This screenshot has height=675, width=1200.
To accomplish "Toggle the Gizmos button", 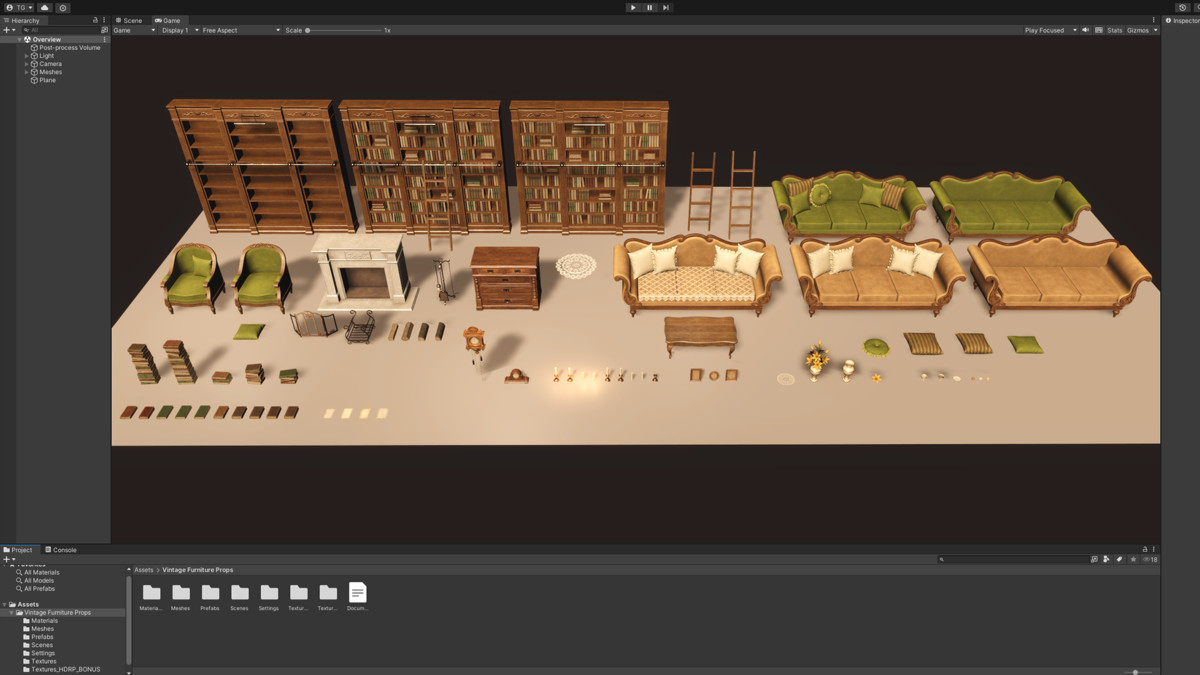I will (1138, 30).
